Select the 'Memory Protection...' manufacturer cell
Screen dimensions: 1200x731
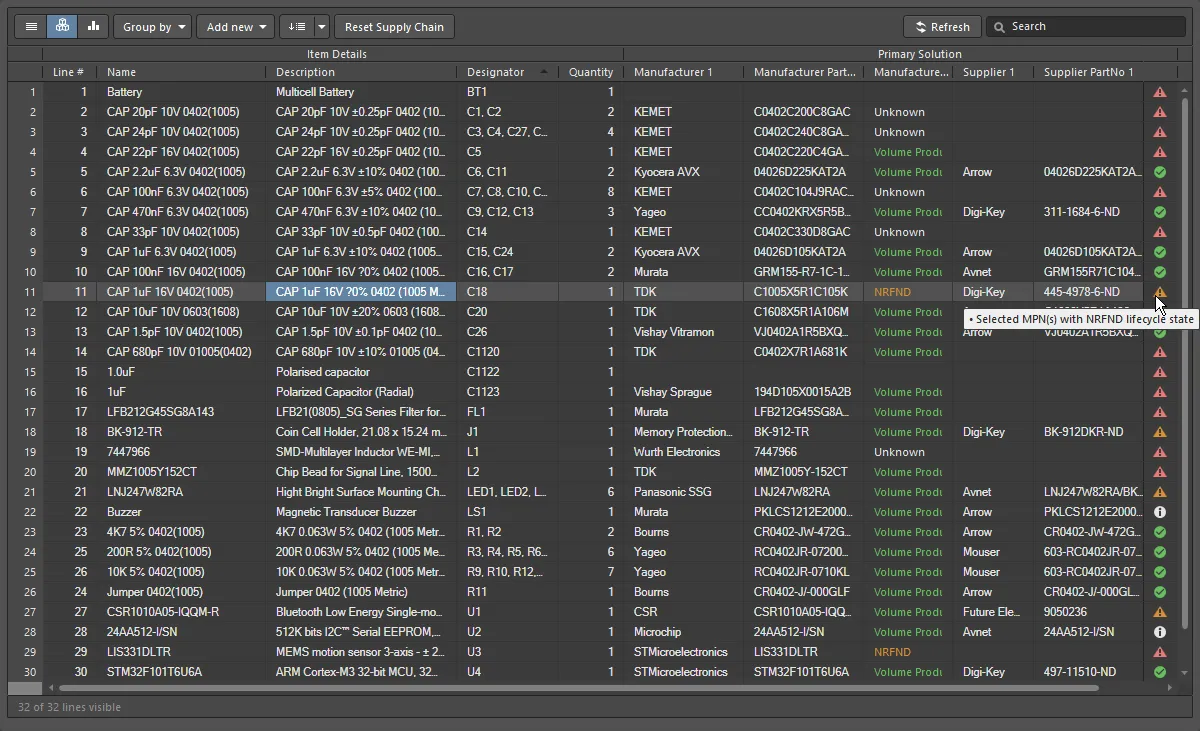(x=684, y=432)
